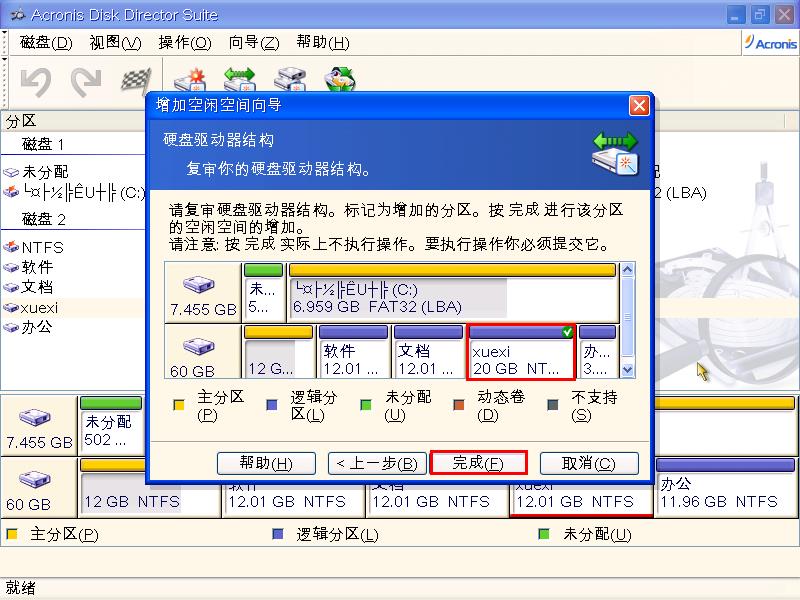Click the orange 动态卷(D) swatch in the wizard legend

click(x=459, y=405)
